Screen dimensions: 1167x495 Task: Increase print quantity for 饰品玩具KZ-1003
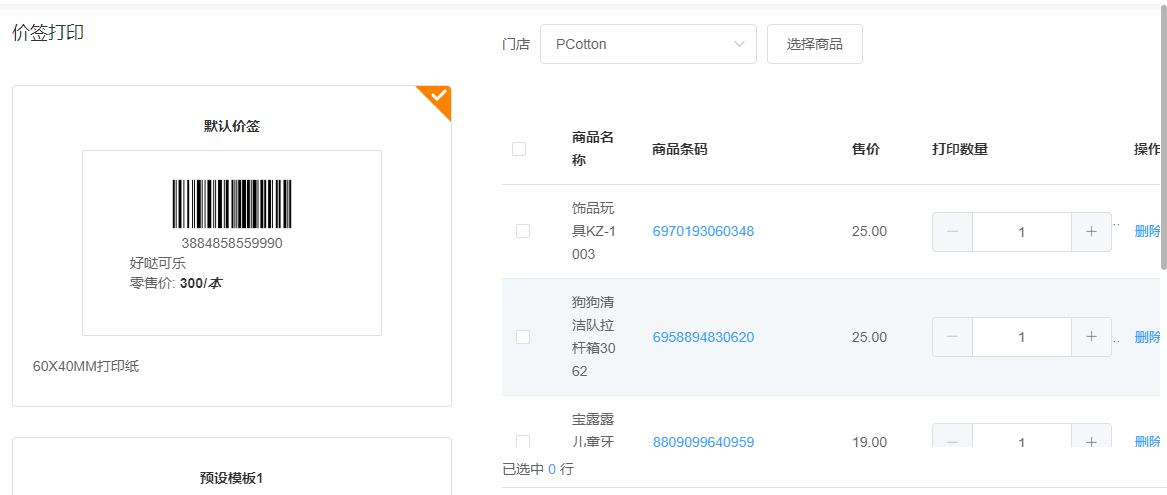tap(1091, 231)
